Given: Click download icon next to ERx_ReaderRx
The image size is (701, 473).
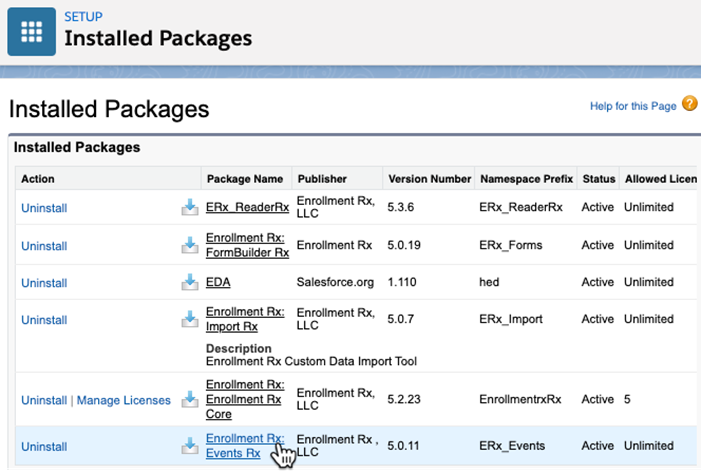Looking at the screenshot, I should tap(190, 208).
